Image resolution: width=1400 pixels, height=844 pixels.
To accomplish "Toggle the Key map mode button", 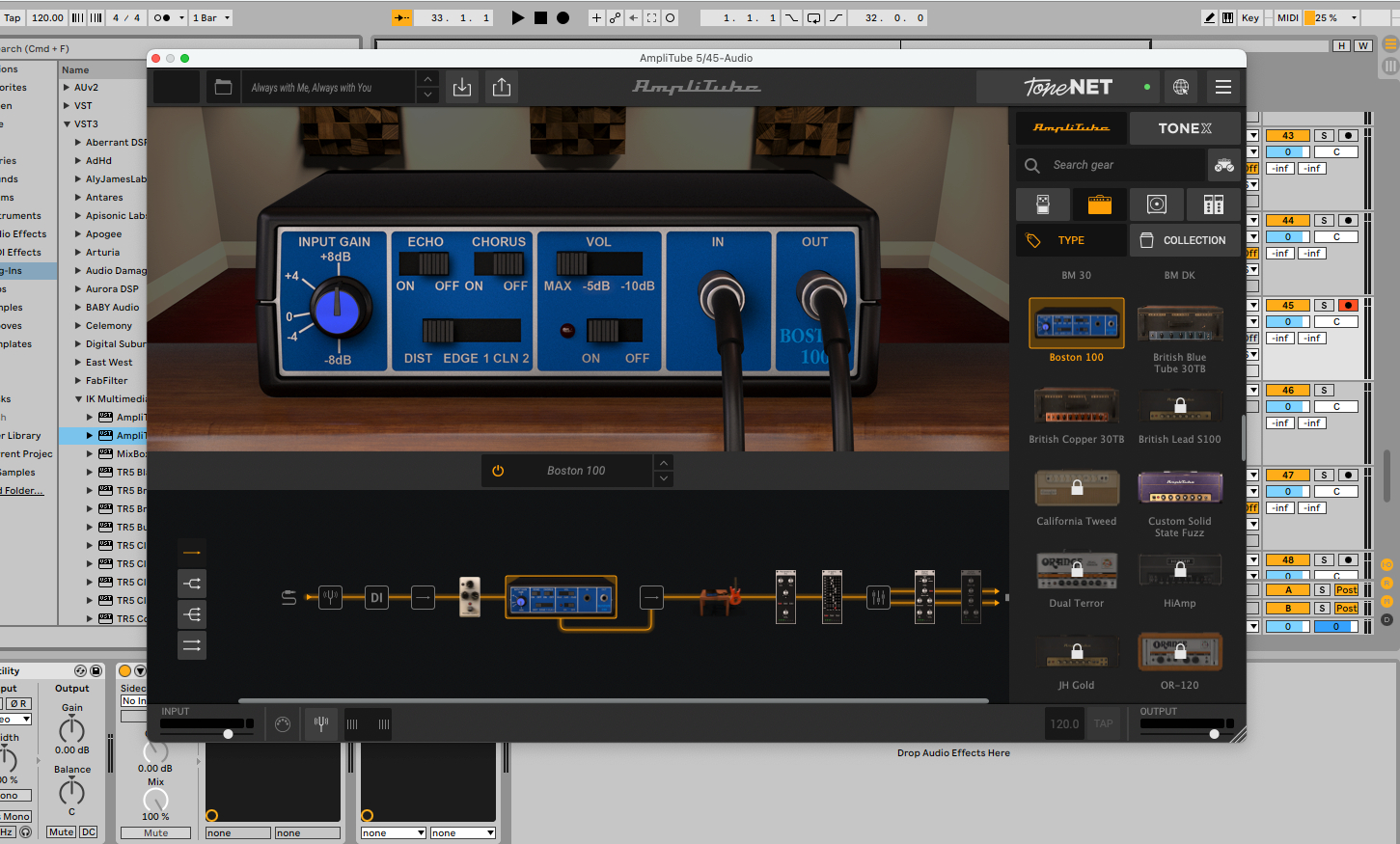I will pos(1250,17).
